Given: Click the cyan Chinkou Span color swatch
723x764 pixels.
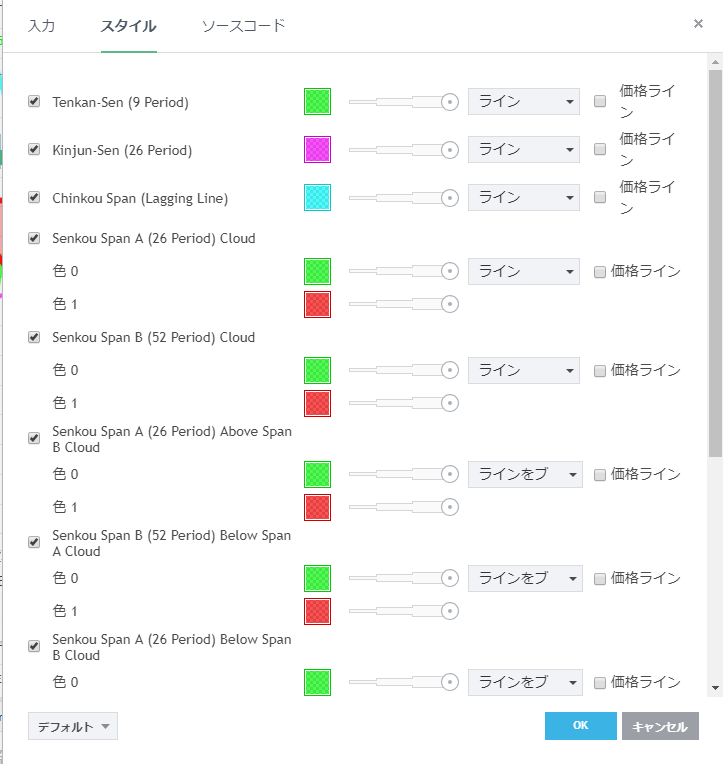Looking at the screenshot, I should 317,198.
